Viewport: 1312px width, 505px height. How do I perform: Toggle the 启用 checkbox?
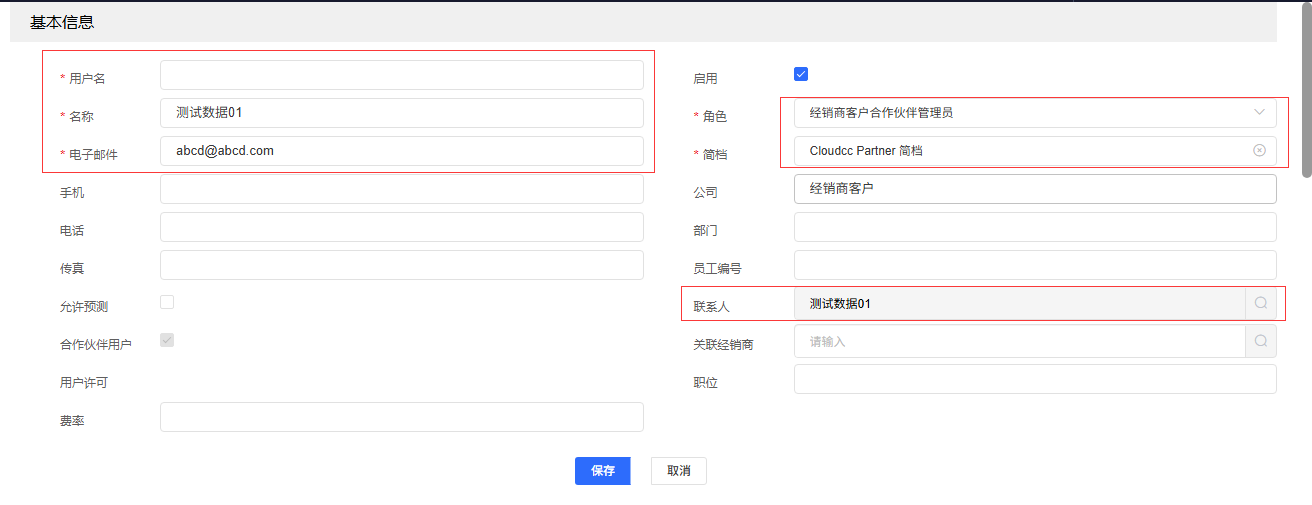[x=801, y=74]
